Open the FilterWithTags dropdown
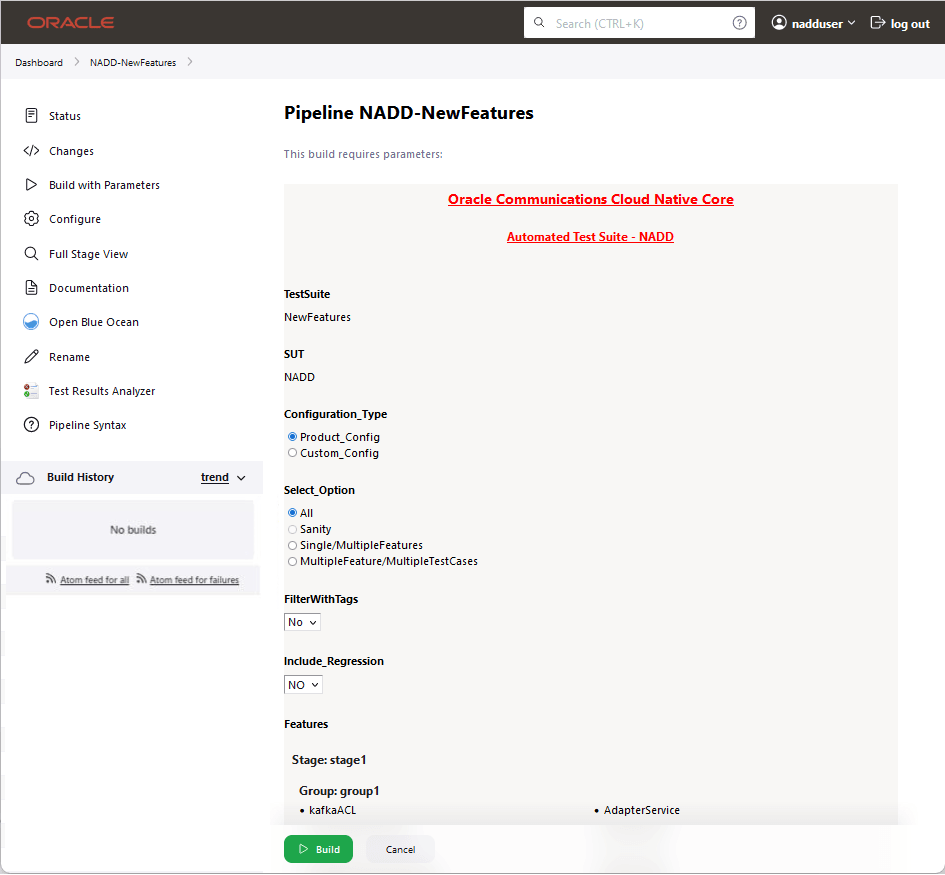Viewport: 945px width, 875px height. coord(302,622)
